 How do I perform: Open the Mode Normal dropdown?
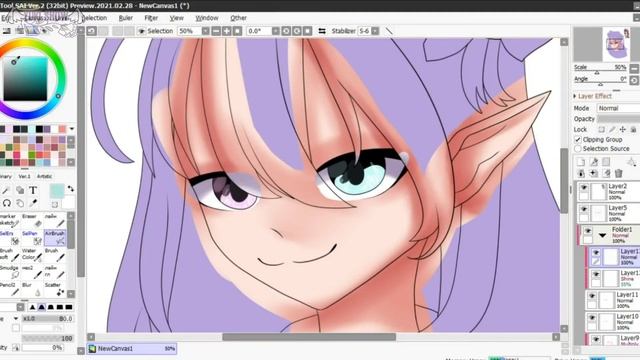(x=618, y=108)
